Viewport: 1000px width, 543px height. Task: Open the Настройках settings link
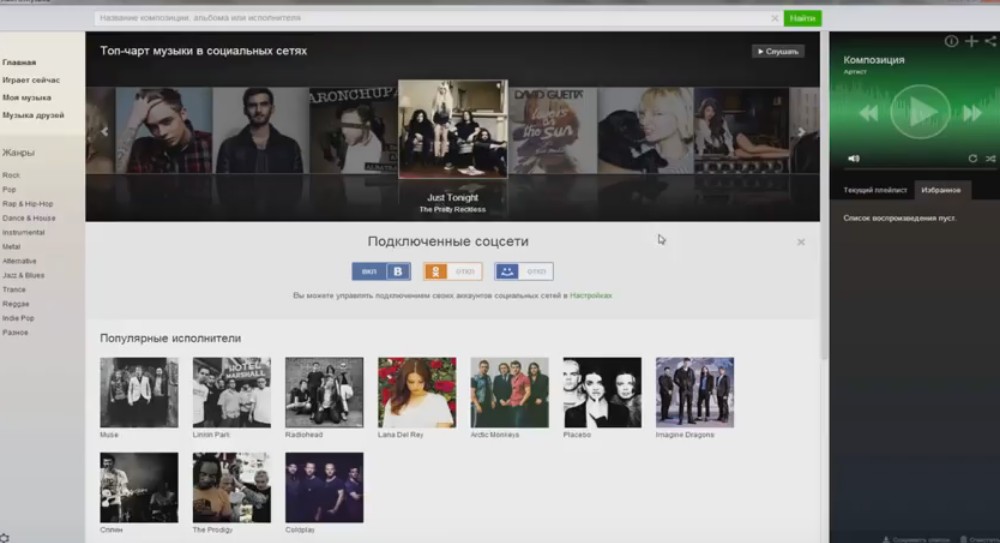(591, 295)
